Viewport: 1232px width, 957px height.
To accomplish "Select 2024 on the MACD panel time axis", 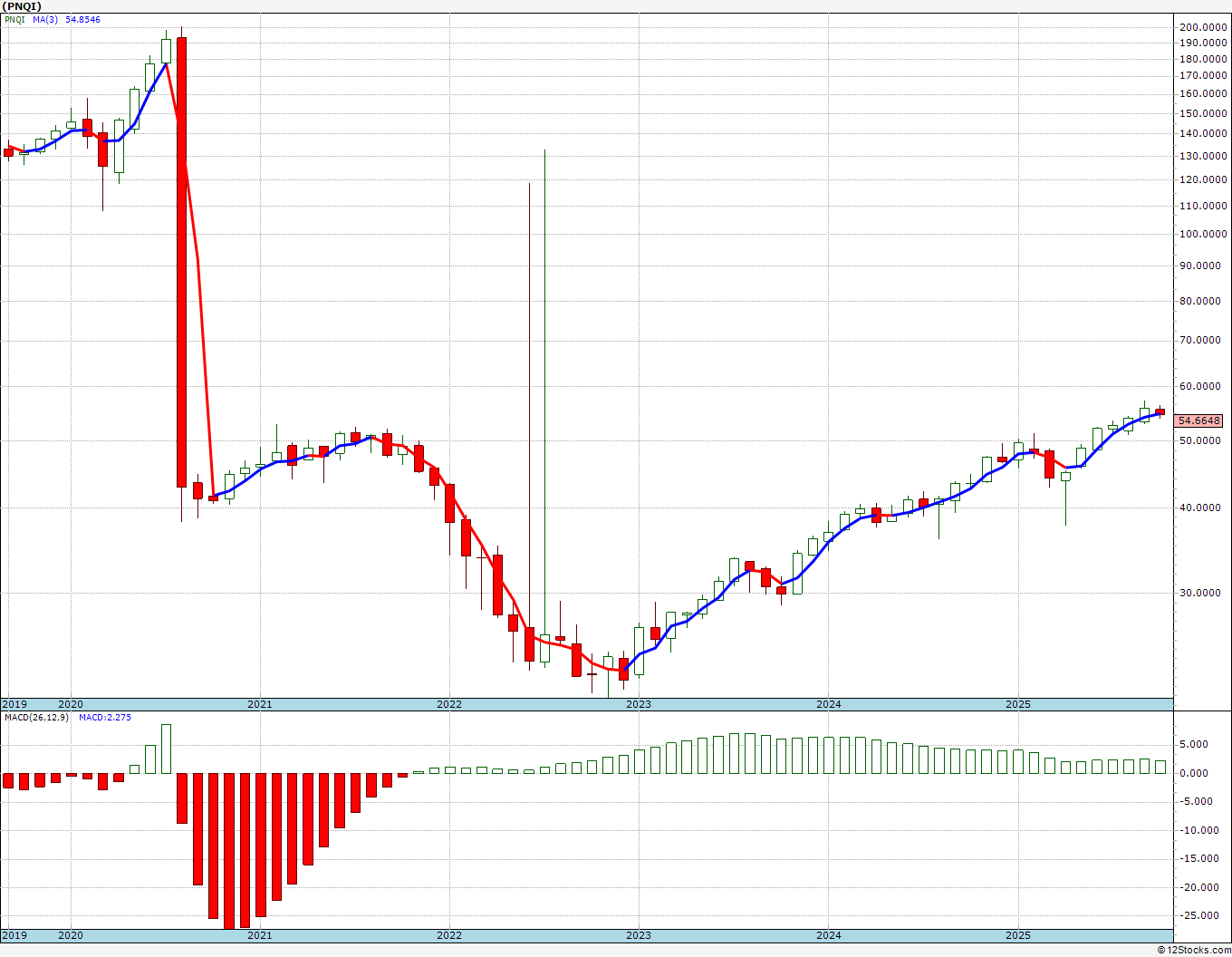I will pyautogui.click(x=829, y=935).
